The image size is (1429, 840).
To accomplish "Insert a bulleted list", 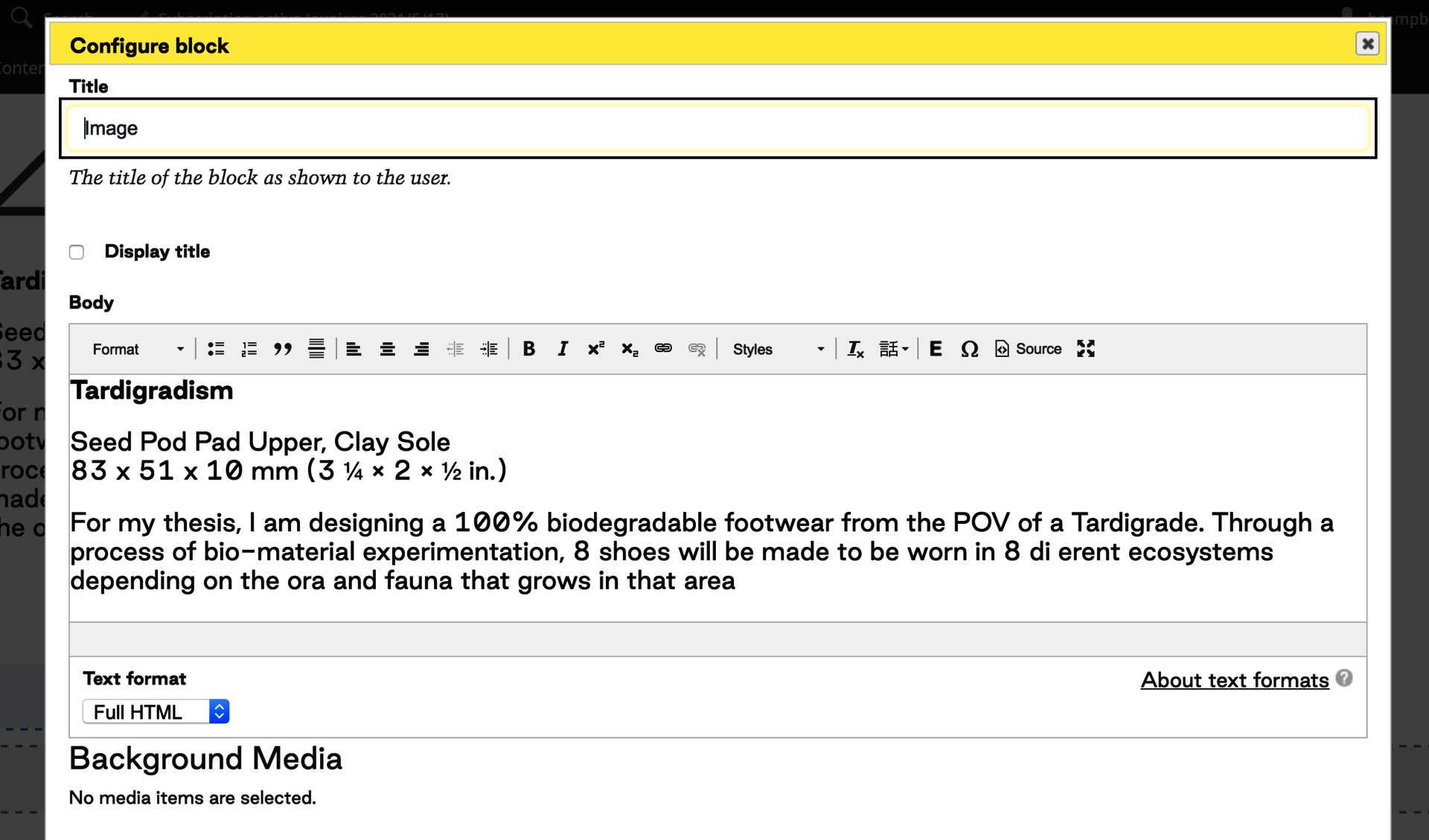I will 216,349.
